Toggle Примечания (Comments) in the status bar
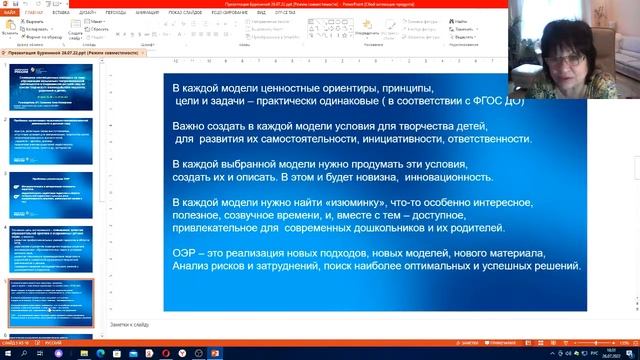This screenshot has width=640, height=360. (500, 343)
